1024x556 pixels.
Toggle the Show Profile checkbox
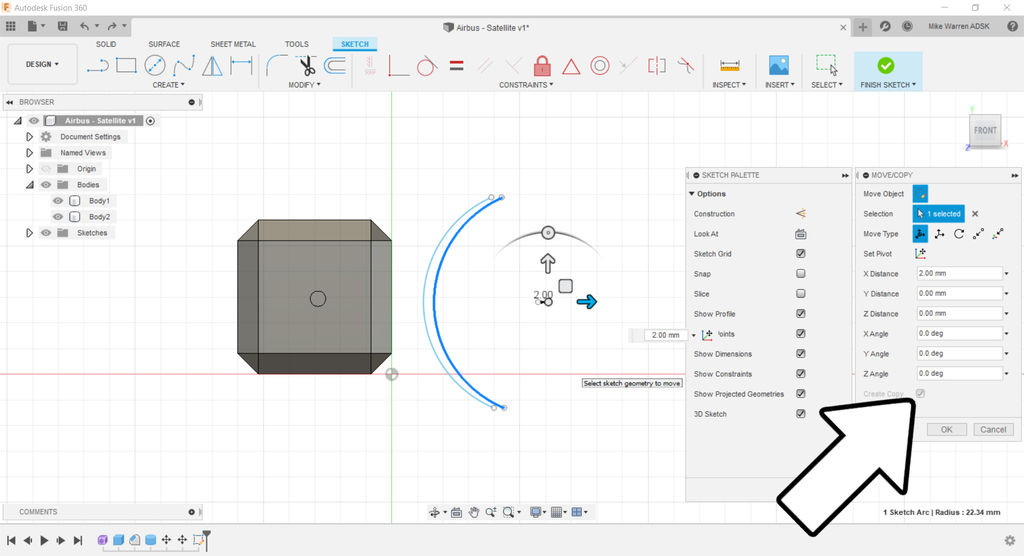801,314
